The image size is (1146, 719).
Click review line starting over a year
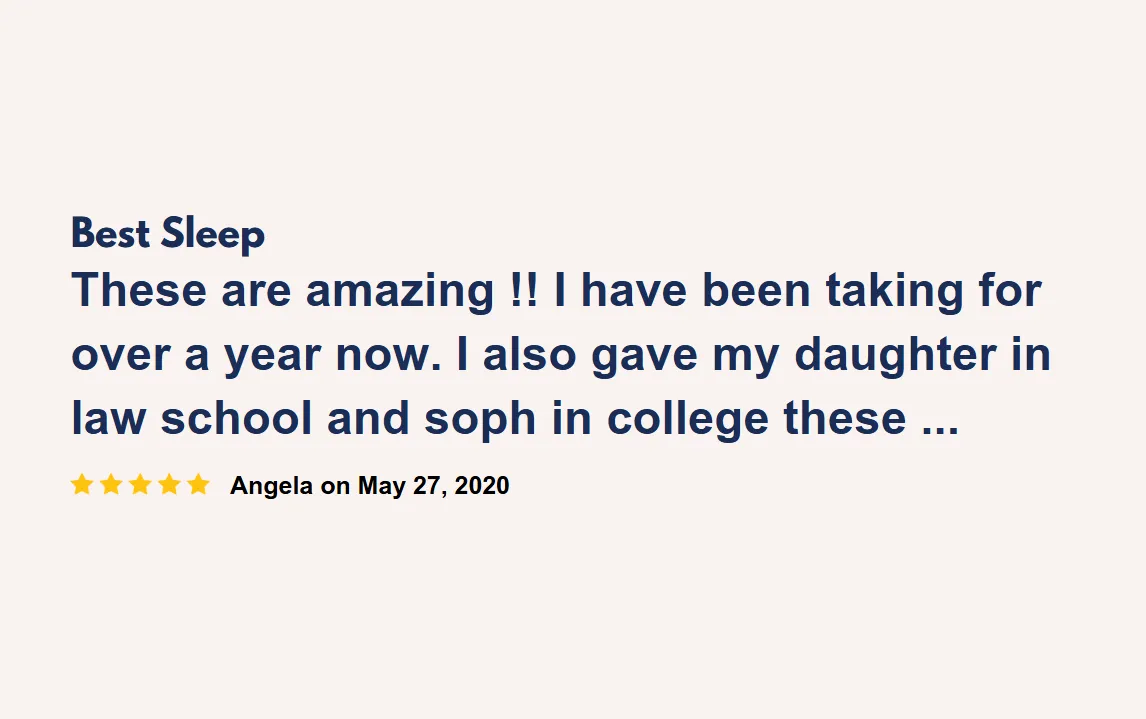click(561, 356)
